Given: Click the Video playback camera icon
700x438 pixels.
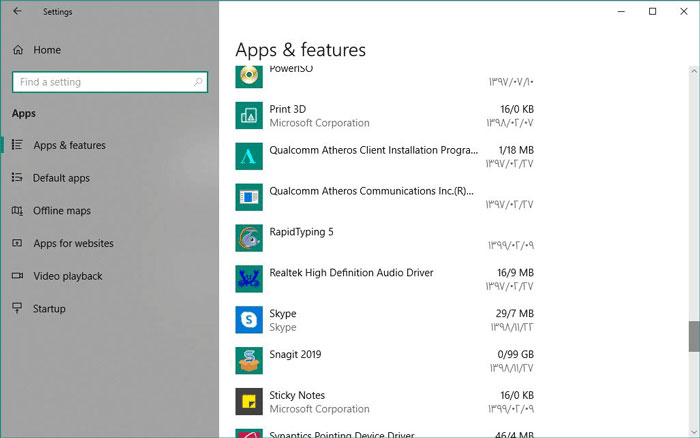Looking at the screenshot, I should click(17, 275).
